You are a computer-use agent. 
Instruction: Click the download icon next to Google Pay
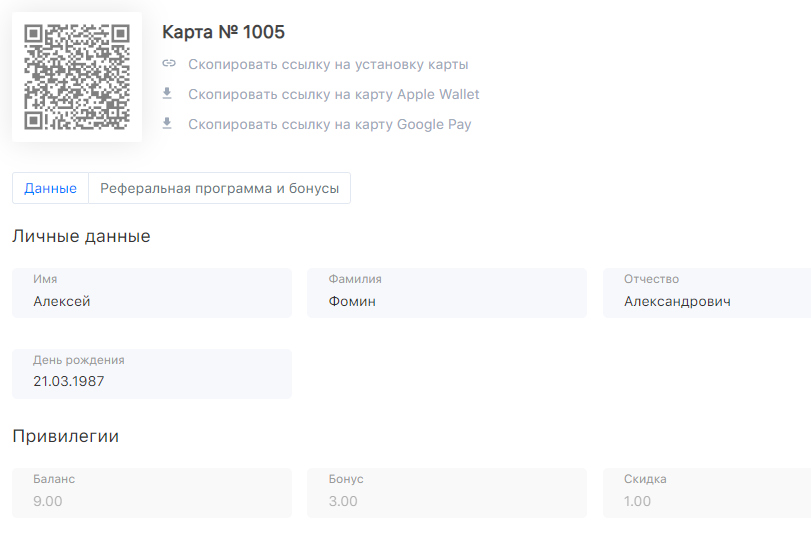(x=167, y=123)
